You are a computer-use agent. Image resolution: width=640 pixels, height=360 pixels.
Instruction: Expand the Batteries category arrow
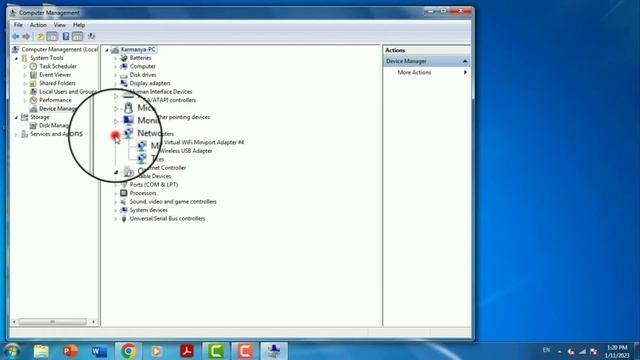coord(116,58)
